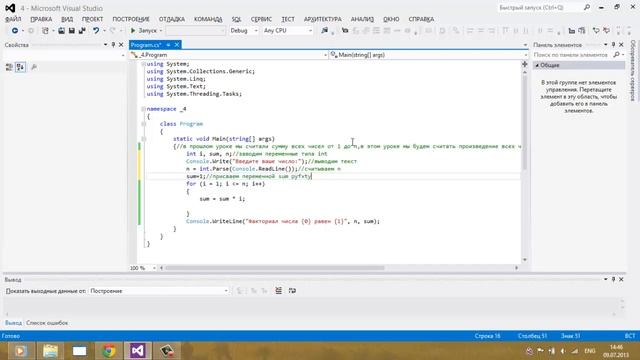640x360 pixels.
Task: Open the СПРАВКА menu
Action: click(421, 19)
